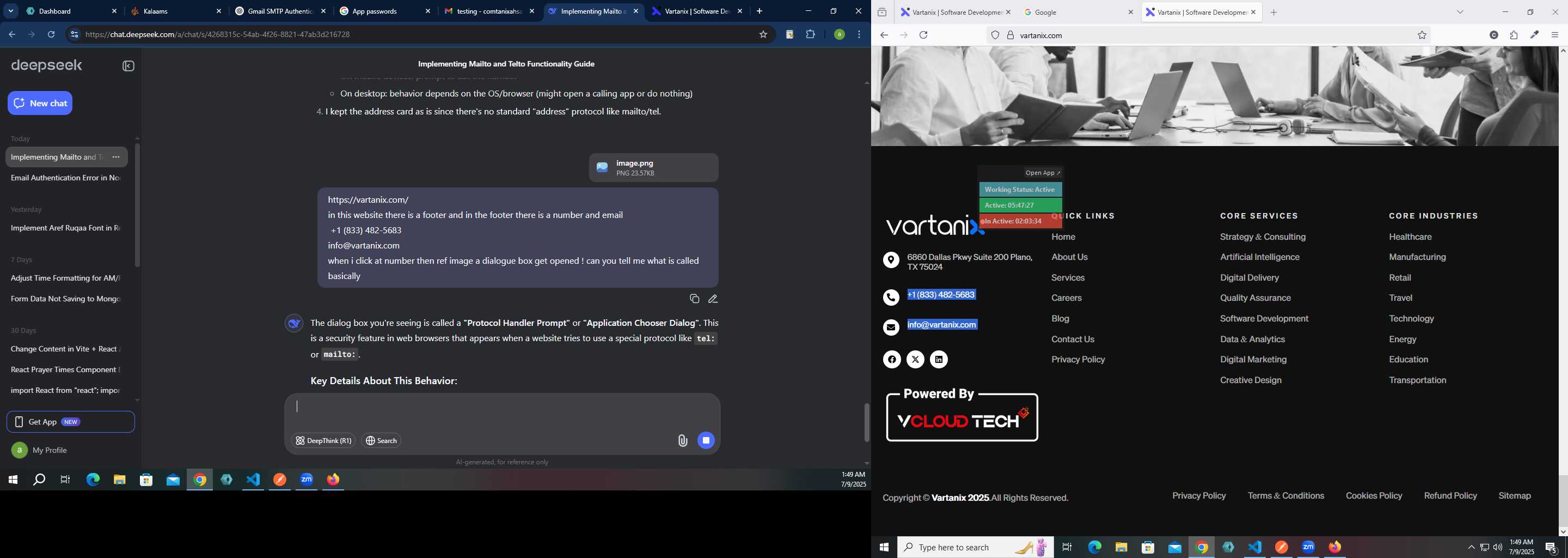Start a New chat in DeepSeek
This screenshot has height=558, width=1568.
point(40,103)
